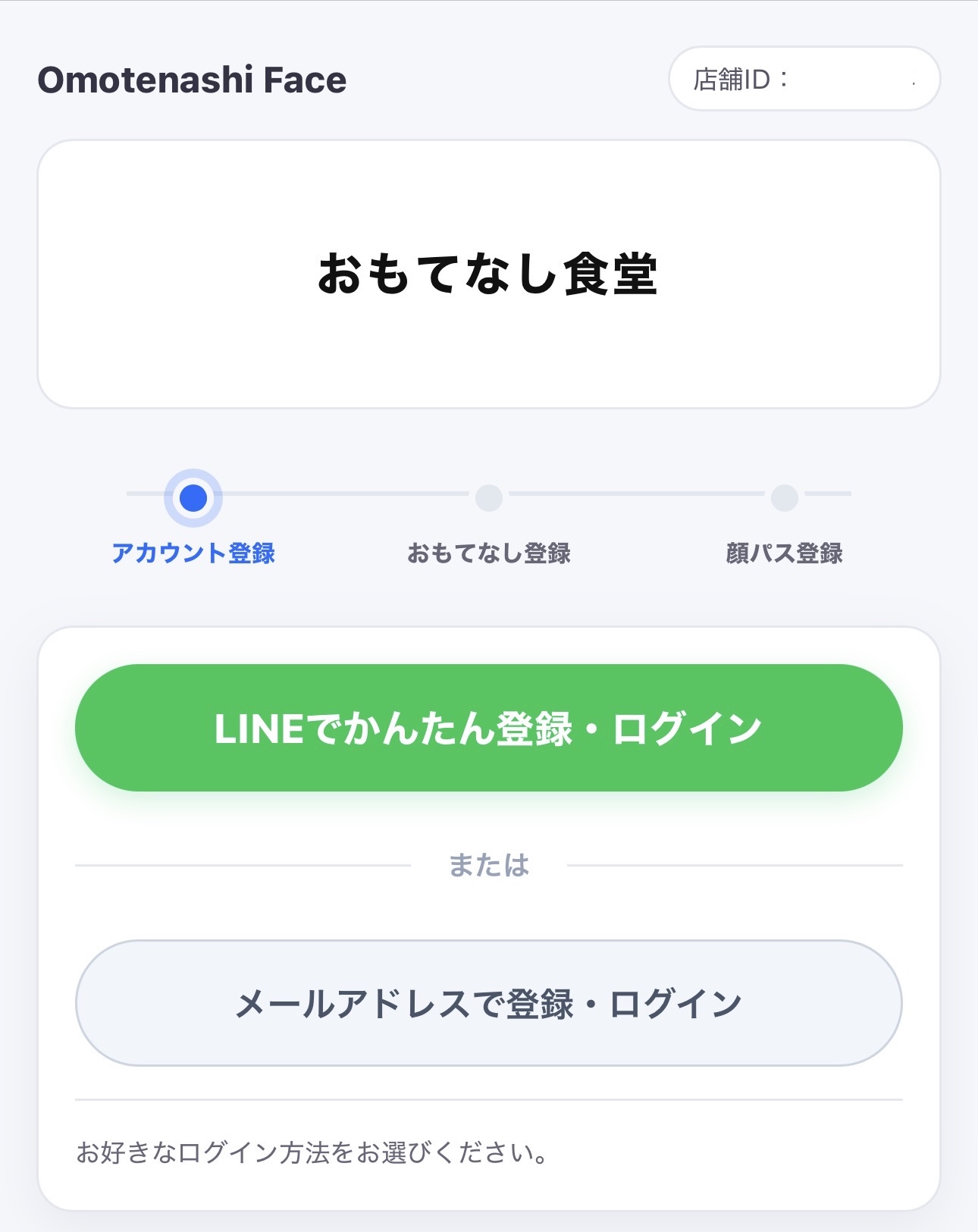Select the アカウント登録 step label
The height and width of the screenshot is (1232, 978).
pyautogui.click(x=193, y=553)
